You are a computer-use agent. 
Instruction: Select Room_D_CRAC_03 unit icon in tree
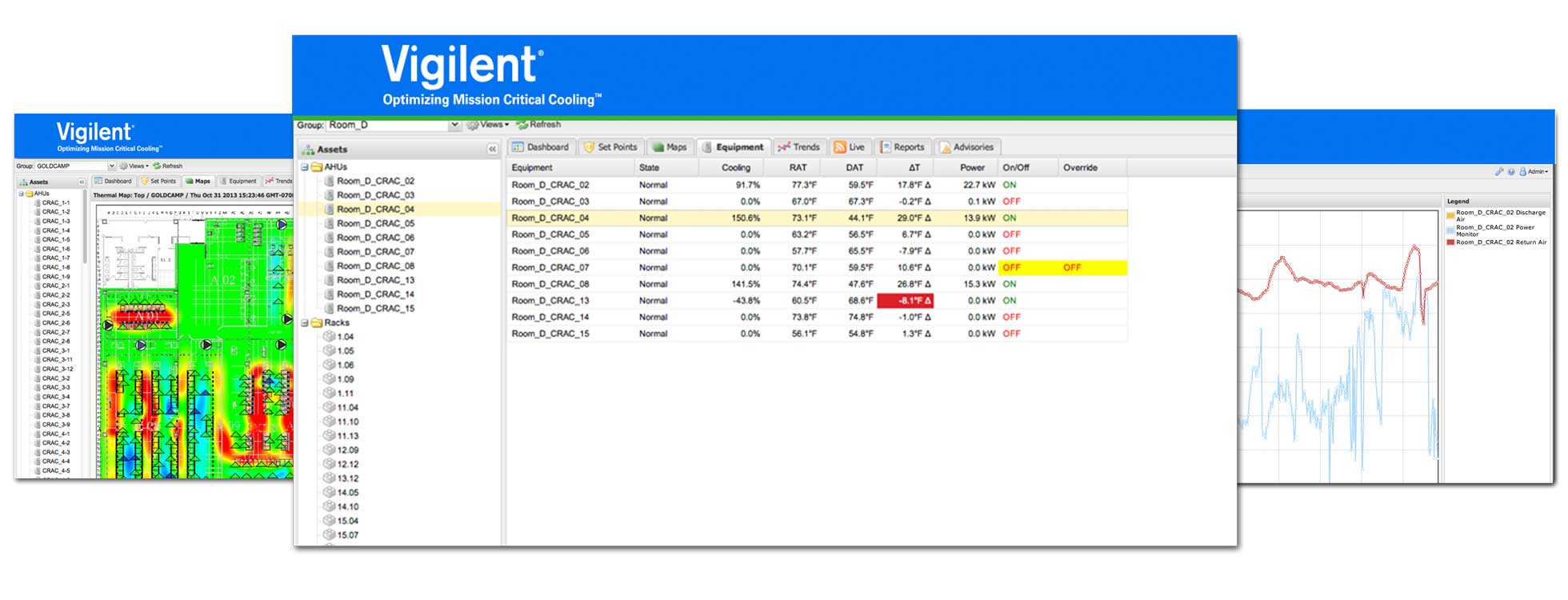click(x=329, y=195)
